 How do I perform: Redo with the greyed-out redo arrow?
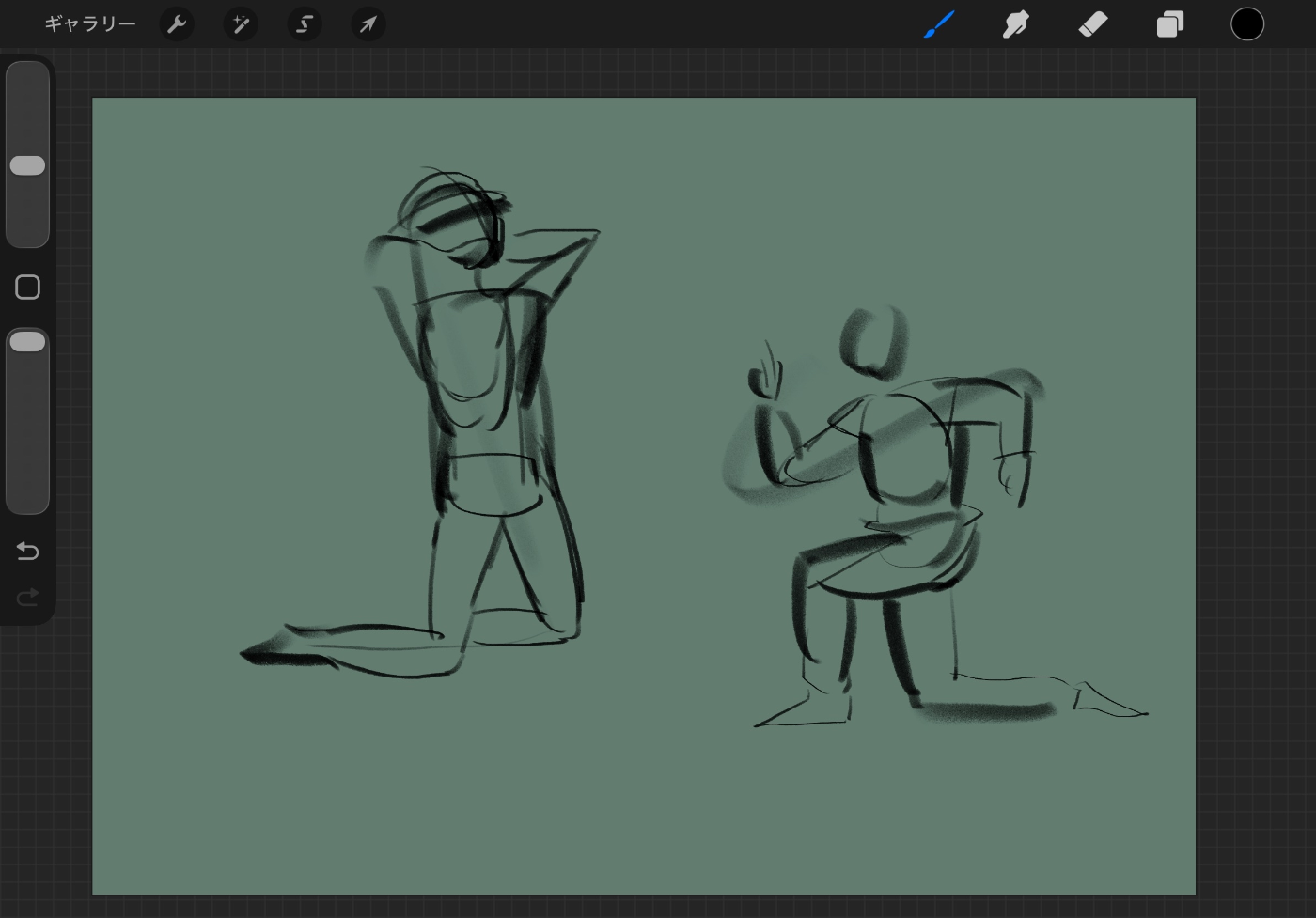[x=27, y=598]
